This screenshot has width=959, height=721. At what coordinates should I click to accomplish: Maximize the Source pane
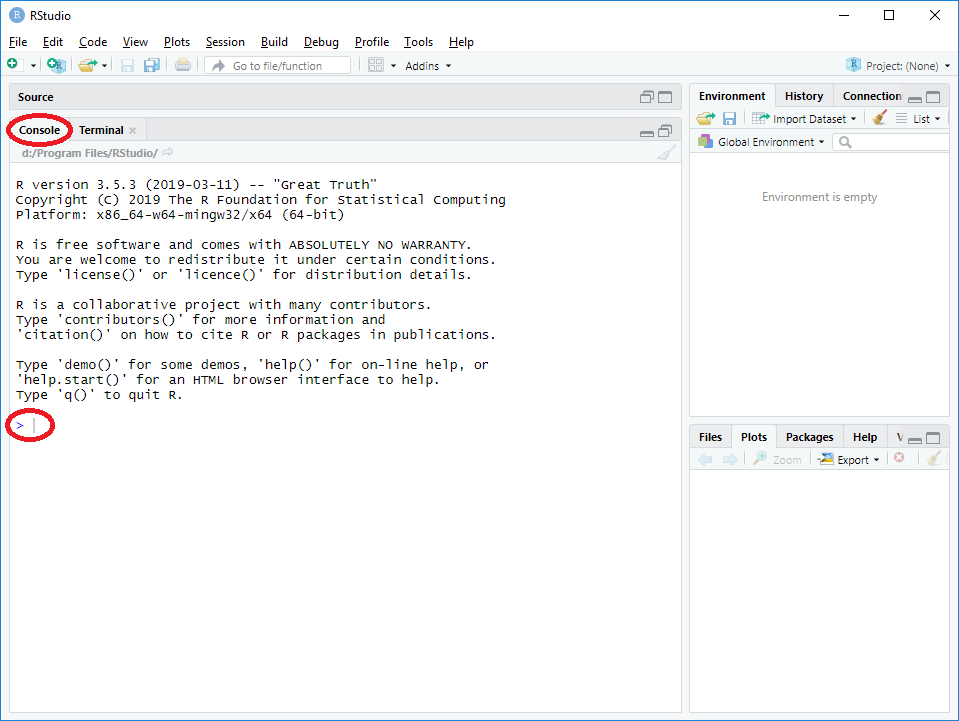(665, 97)
